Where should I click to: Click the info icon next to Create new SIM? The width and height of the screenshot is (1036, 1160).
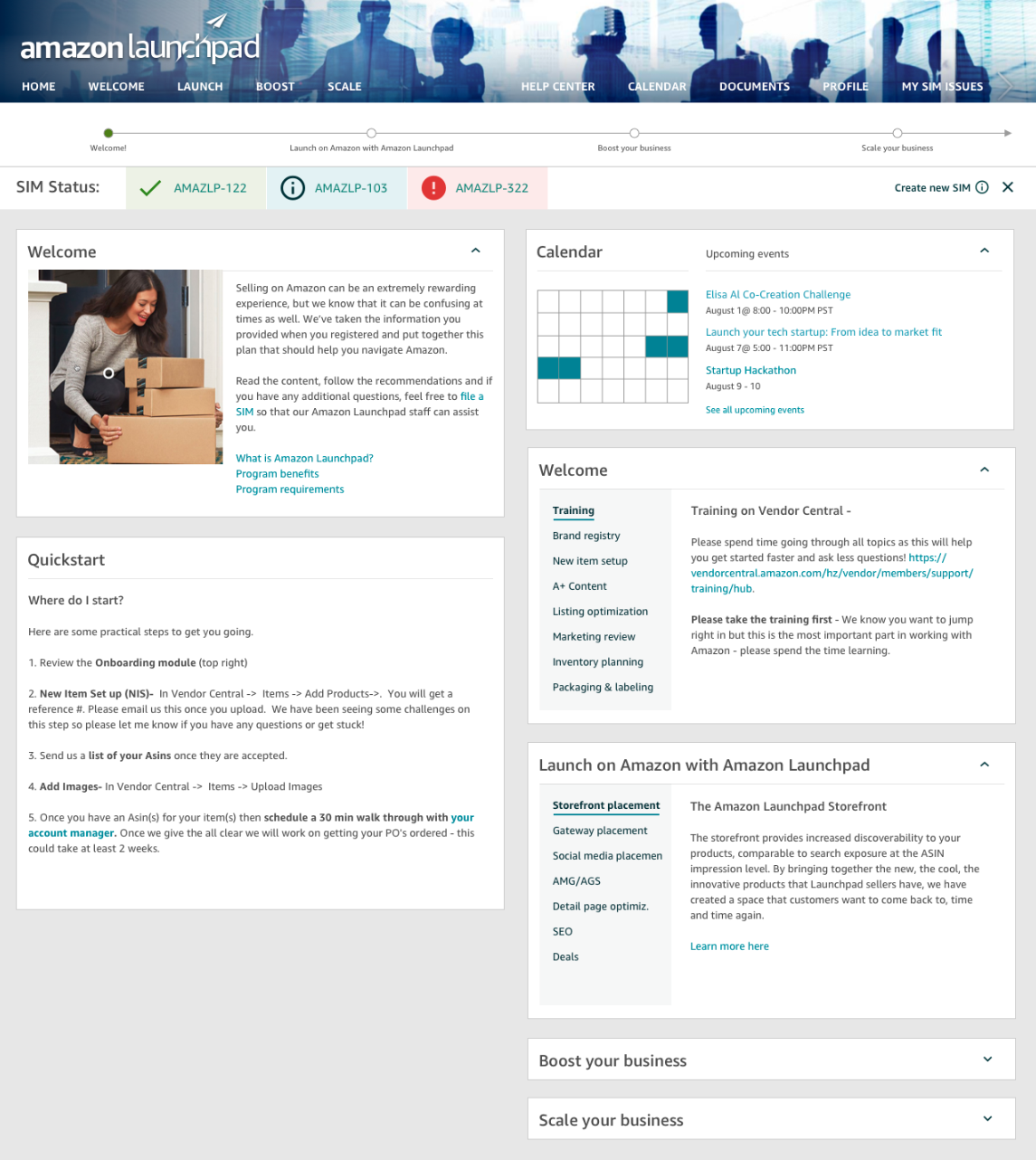pyautogui.click(x=983, y=187)
